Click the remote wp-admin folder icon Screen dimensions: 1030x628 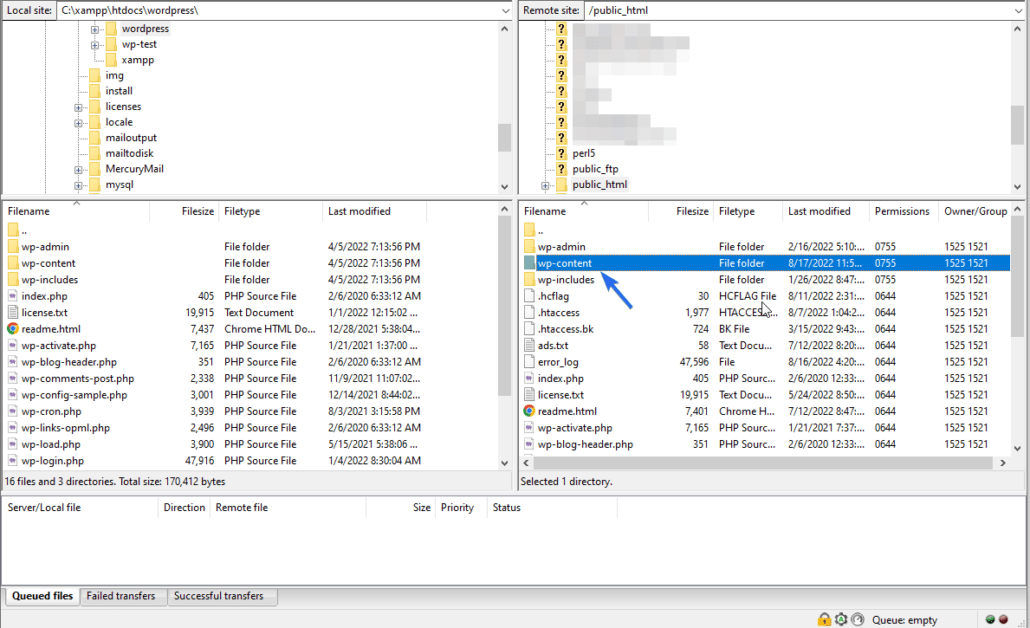tap(529, 247)
